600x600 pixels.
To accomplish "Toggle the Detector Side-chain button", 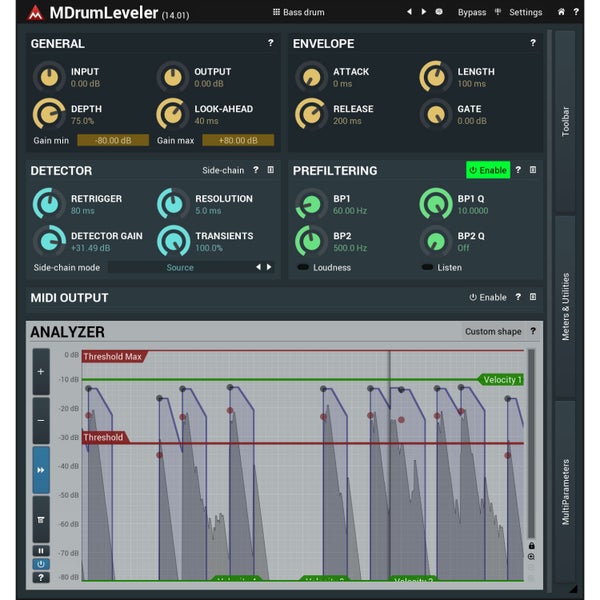I will pyautogui.click(x=223, y=170).
